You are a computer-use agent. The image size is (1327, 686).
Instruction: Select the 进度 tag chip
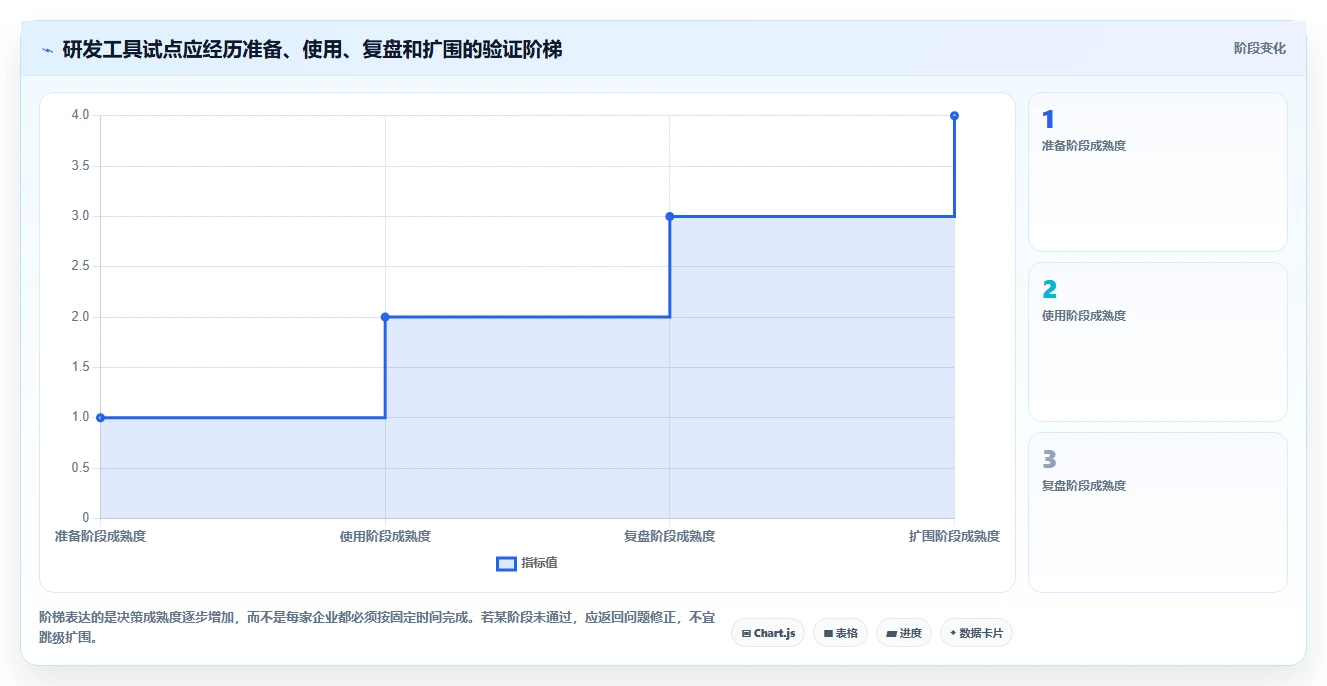(x=903, y=633)
